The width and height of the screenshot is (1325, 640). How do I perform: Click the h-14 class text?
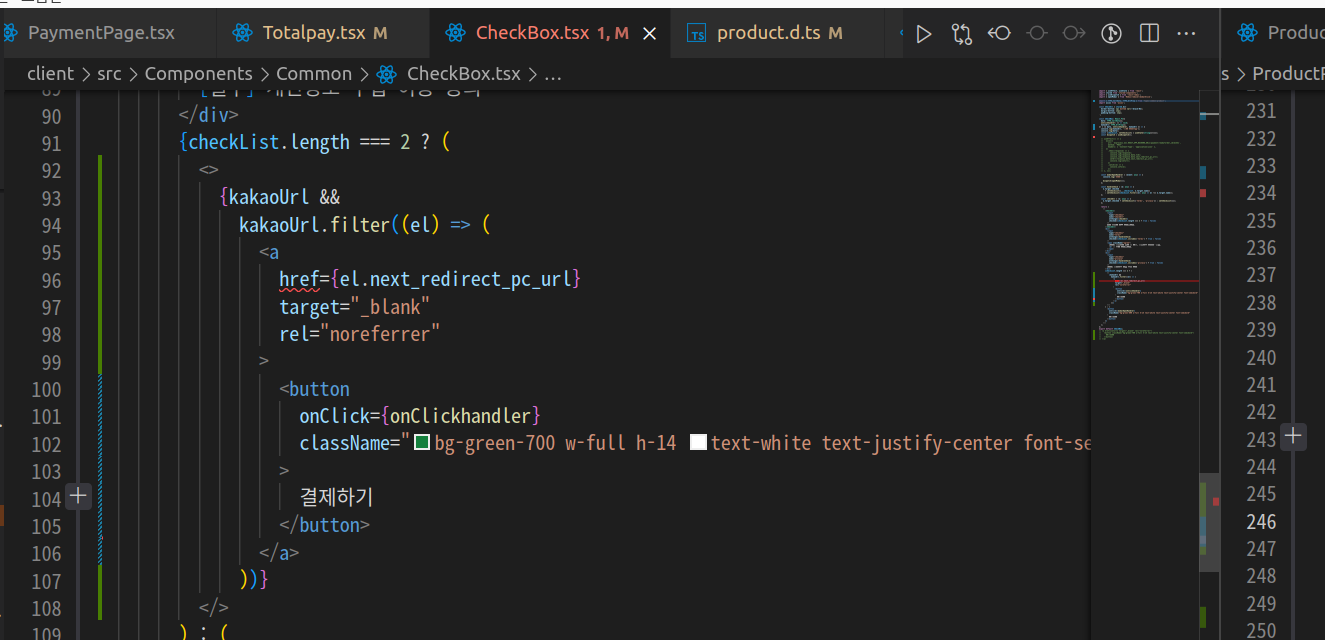point(656,442)
